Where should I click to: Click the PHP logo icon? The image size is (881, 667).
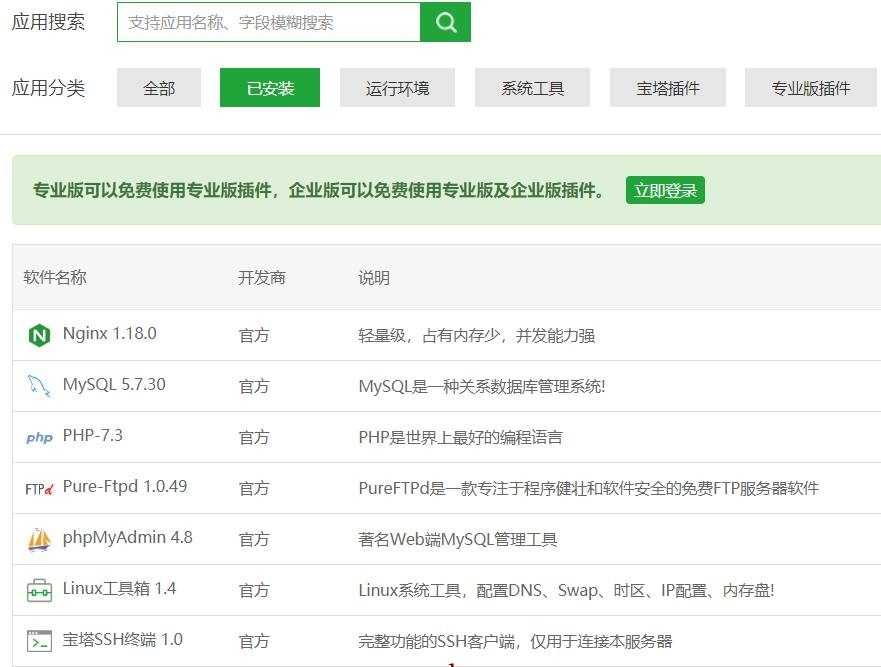pyautogui.click(x=39, y=437)
